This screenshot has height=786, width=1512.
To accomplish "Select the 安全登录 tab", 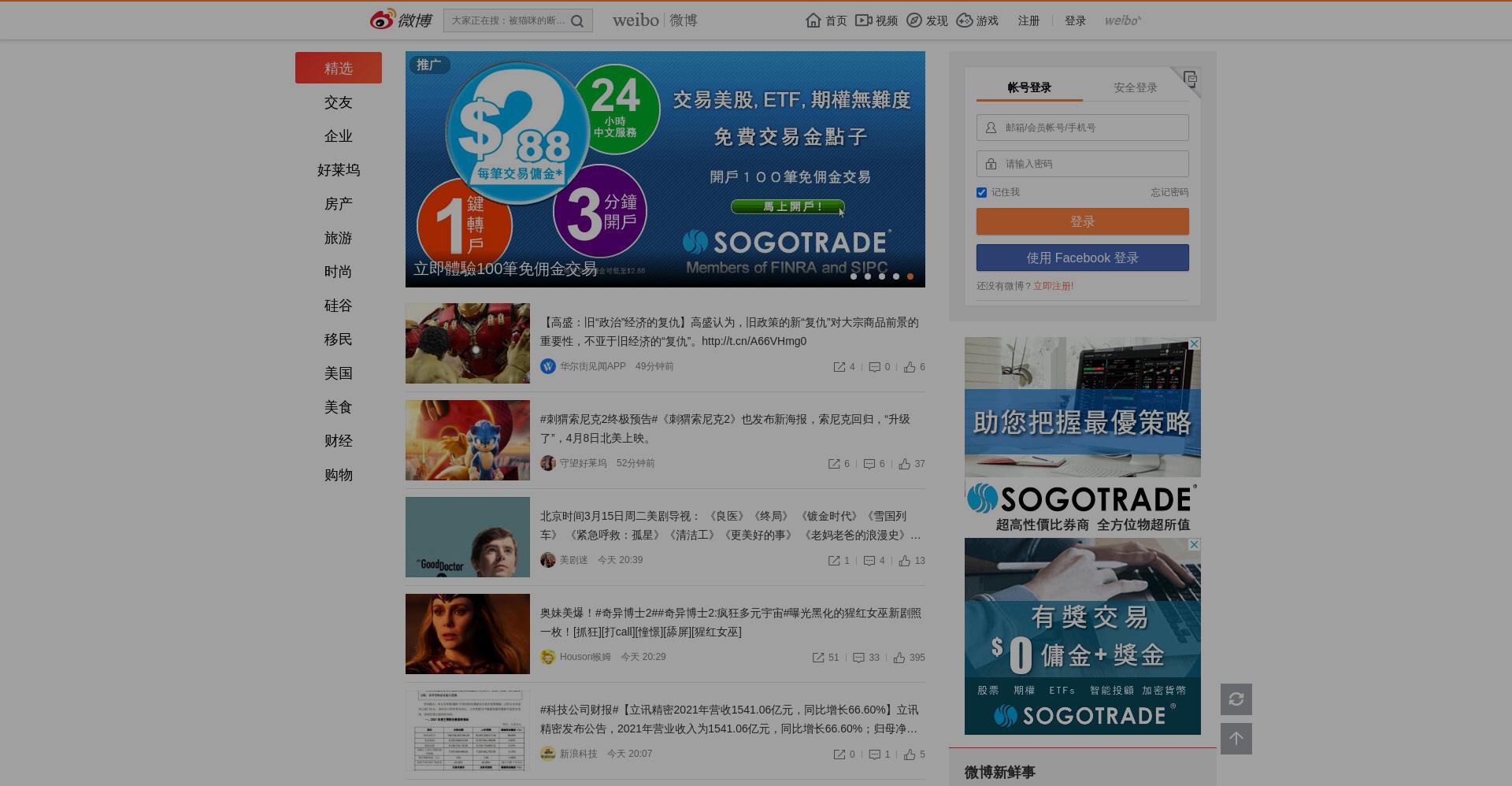I will 1135,87.
